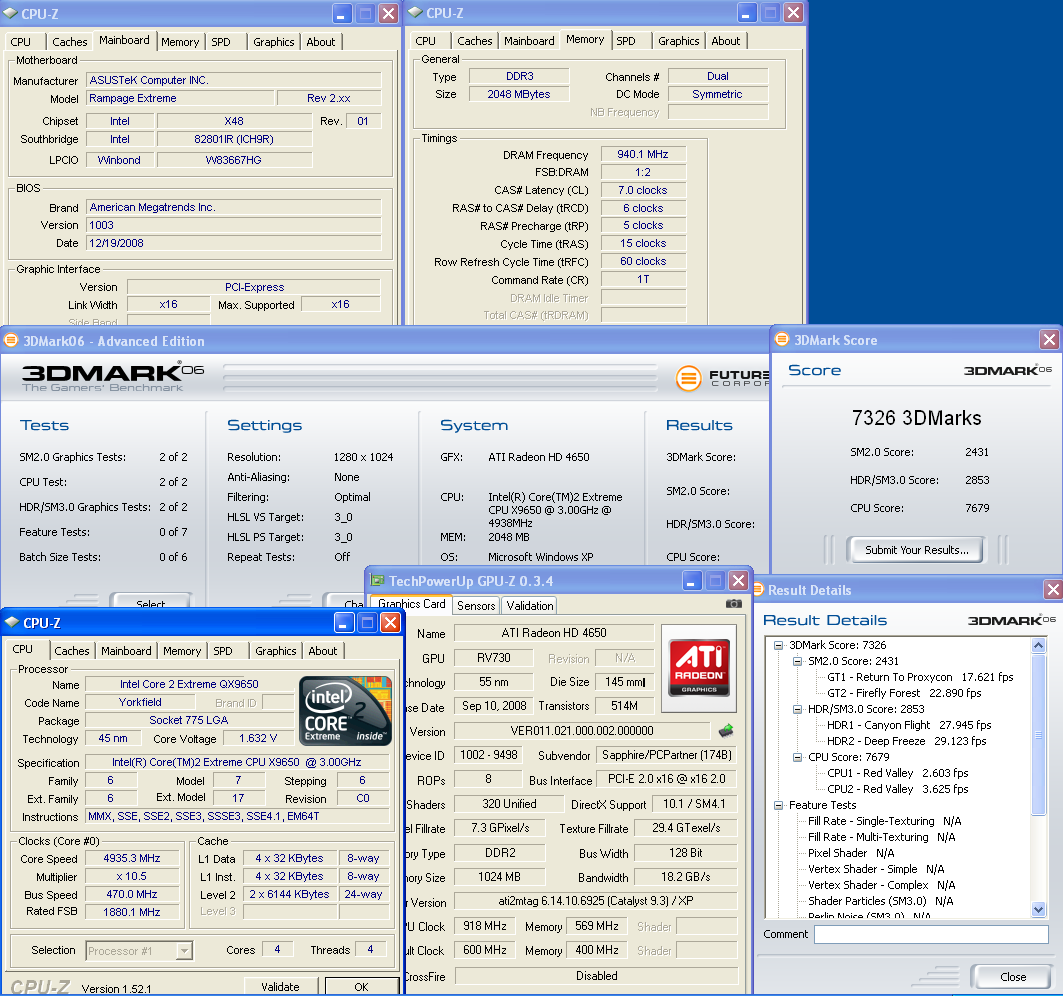
Task: Click the Result Details scrollbar up arrow
Action: [1039, 645]
